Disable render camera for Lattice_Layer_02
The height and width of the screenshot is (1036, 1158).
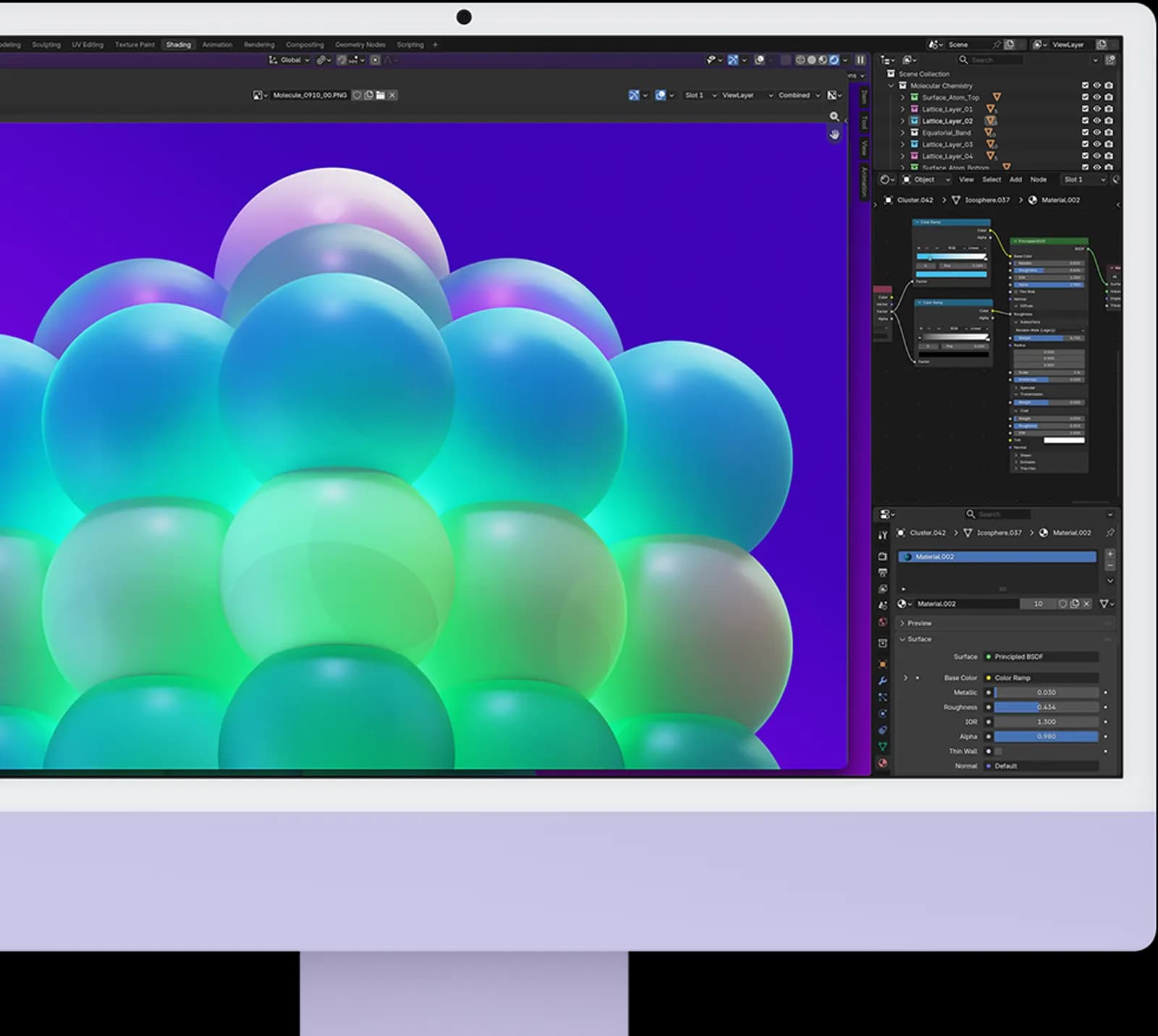(x=1109, y=121)
